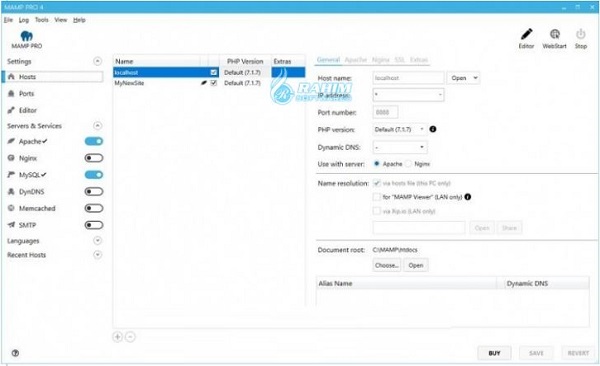Open Editor settings in sidebar

(x=28, y=110)
